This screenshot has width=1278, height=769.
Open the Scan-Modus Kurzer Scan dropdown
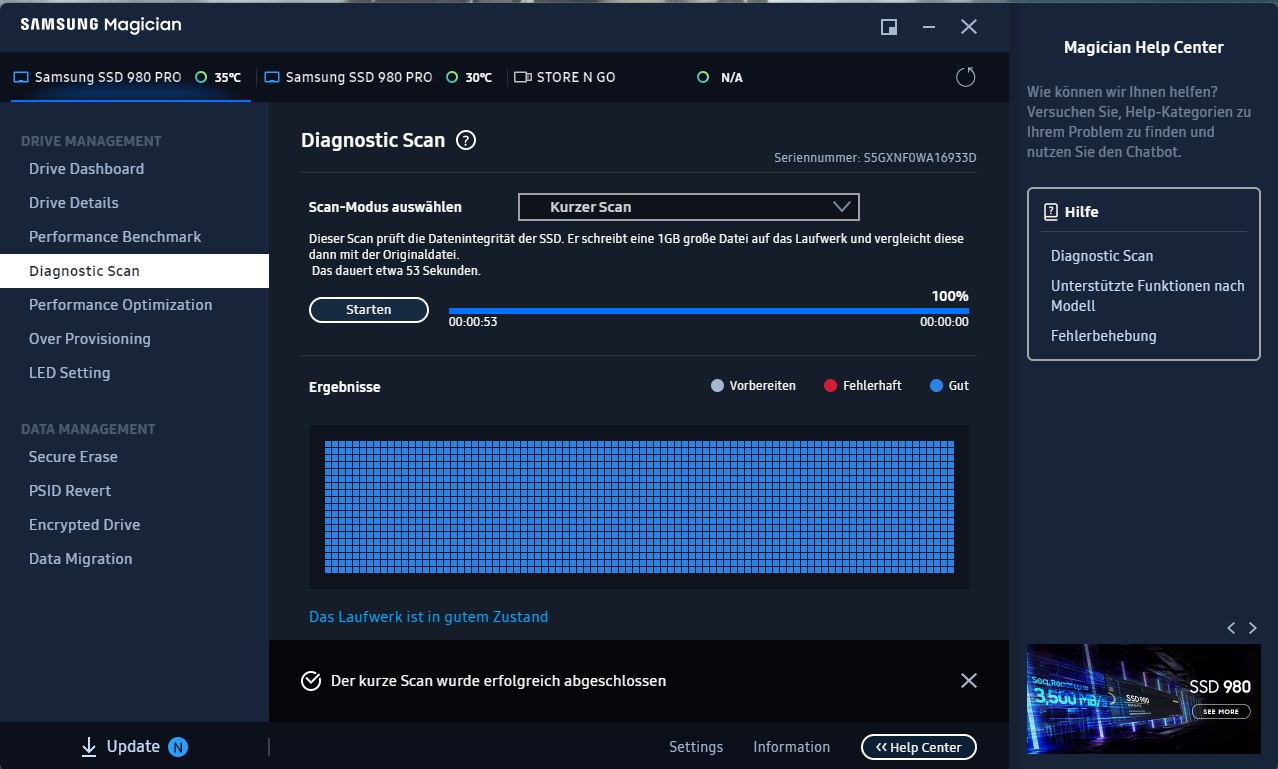[x=688, y=207]
